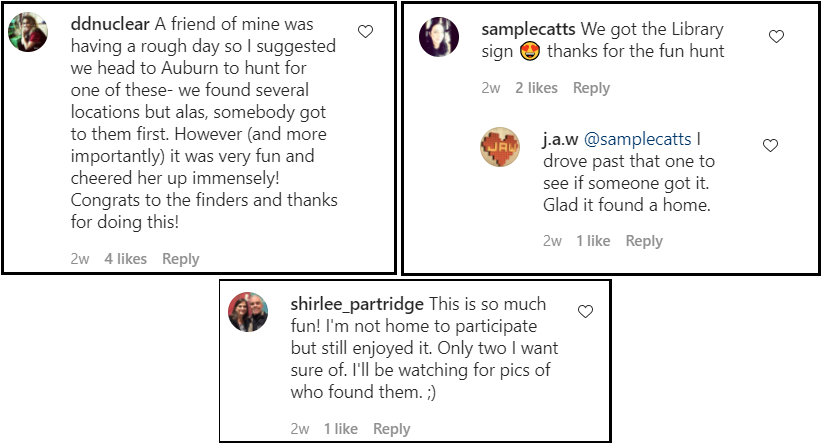
Task: Reply to j.a.w's comment
Action: coord(644,241)
